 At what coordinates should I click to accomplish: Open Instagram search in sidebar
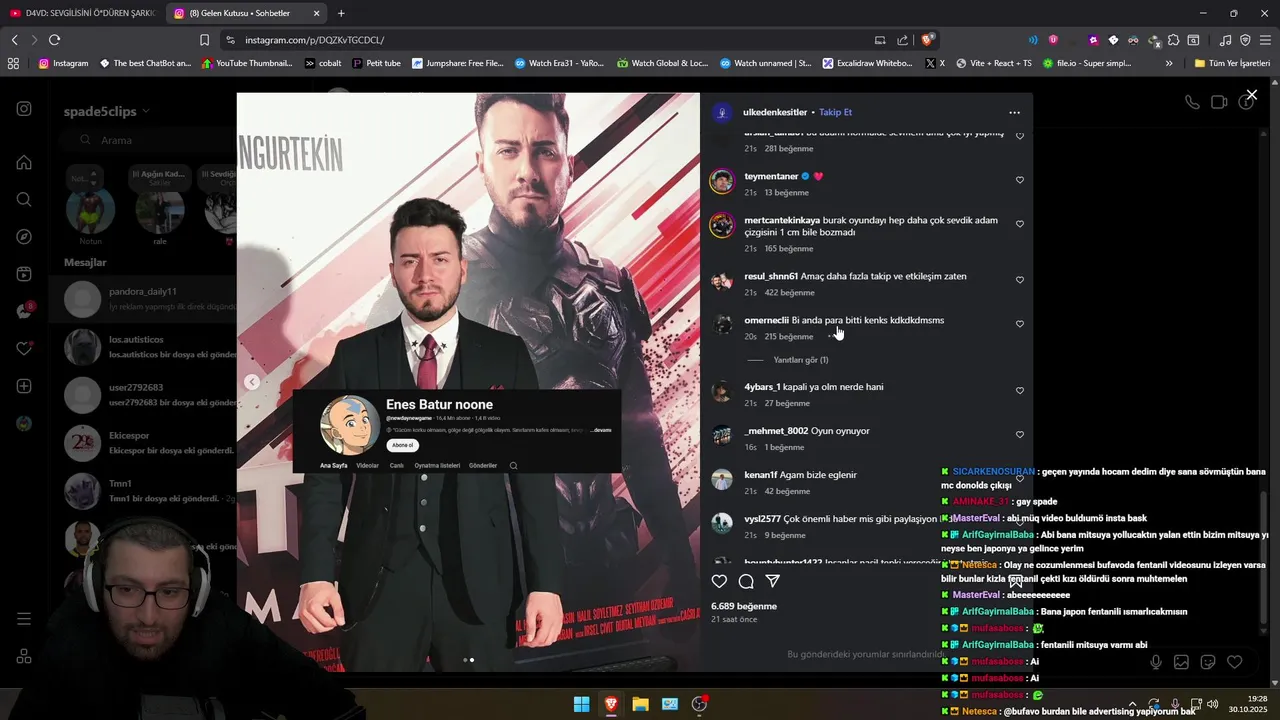[24, 199]
